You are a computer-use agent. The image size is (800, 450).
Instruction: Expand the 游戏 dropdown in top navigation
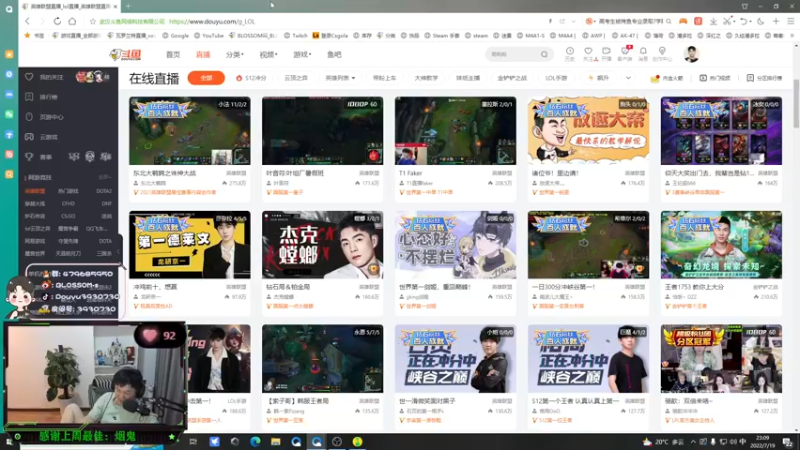[x=302, y=54]
